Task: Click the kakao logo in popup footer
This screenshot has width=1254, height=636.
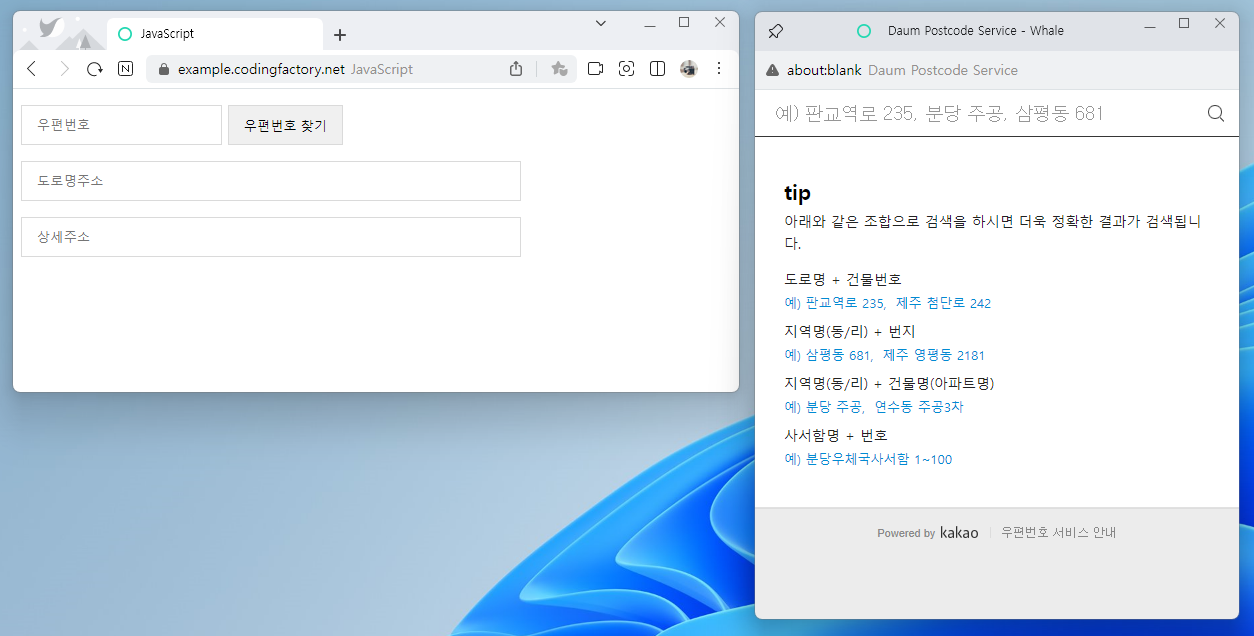Action: point(959,533)
